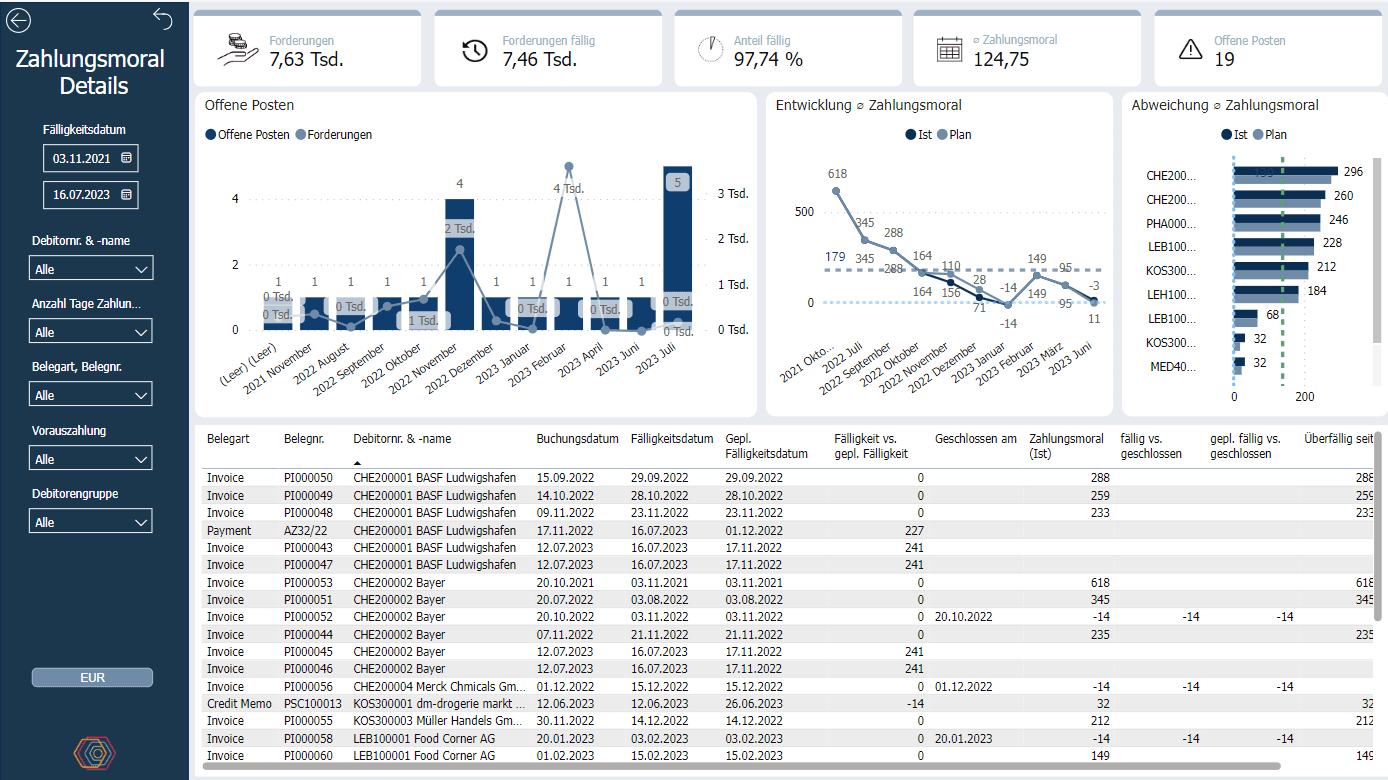The height and width of the screenshot is (780, 1388).
Task: Select cell PI000058
Action: 308,738
